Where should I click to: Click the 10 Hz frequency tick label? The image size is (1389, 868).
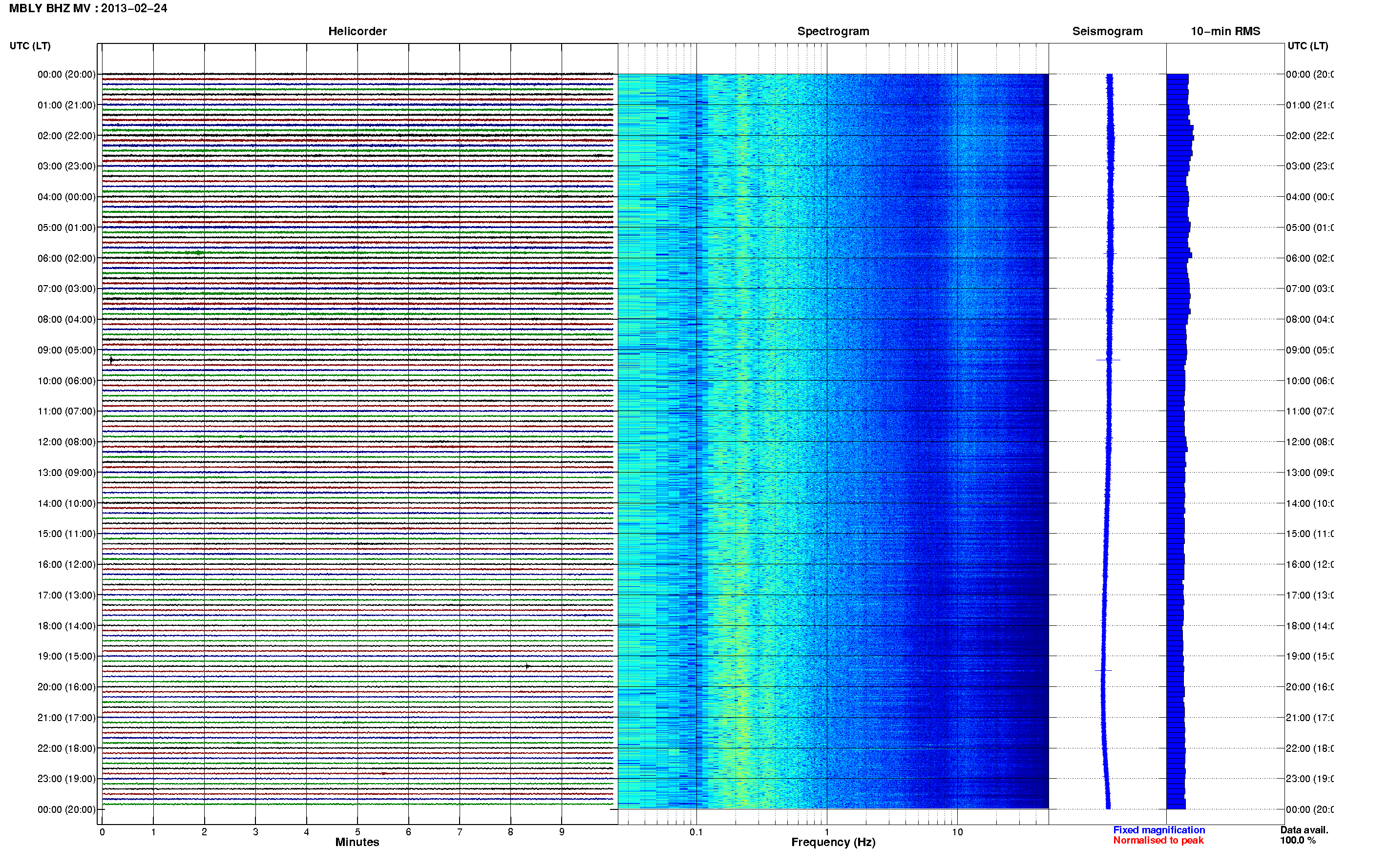click(957, 831)
